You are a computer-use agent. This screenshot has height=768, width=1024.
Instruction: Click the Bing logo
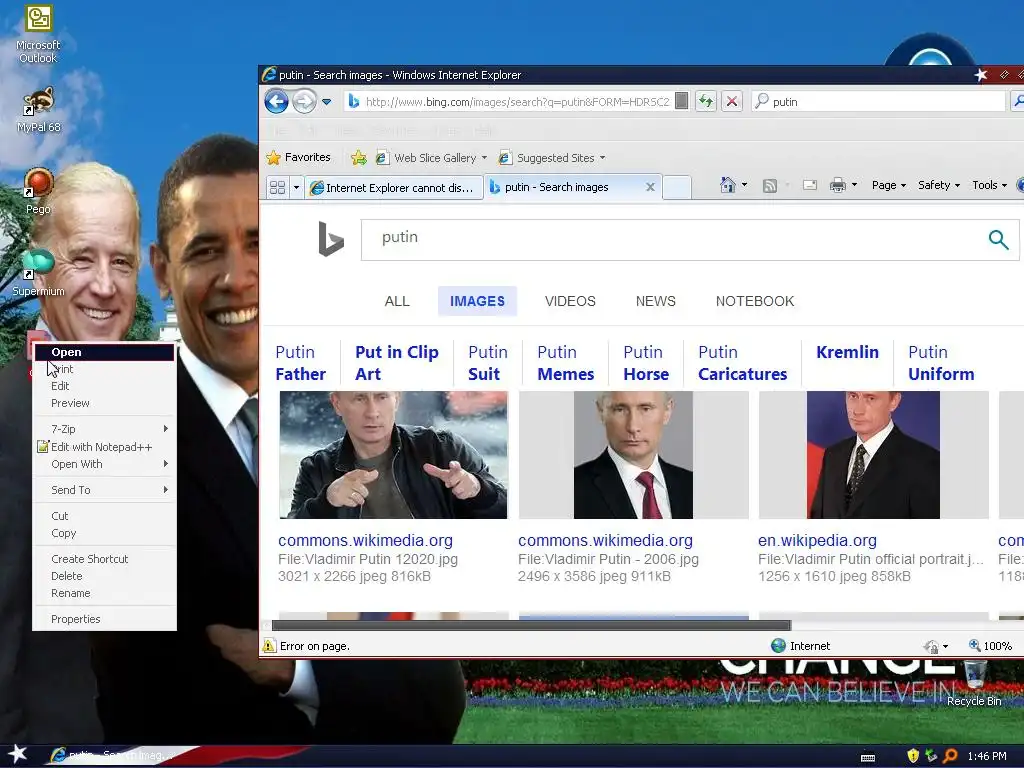330,239
